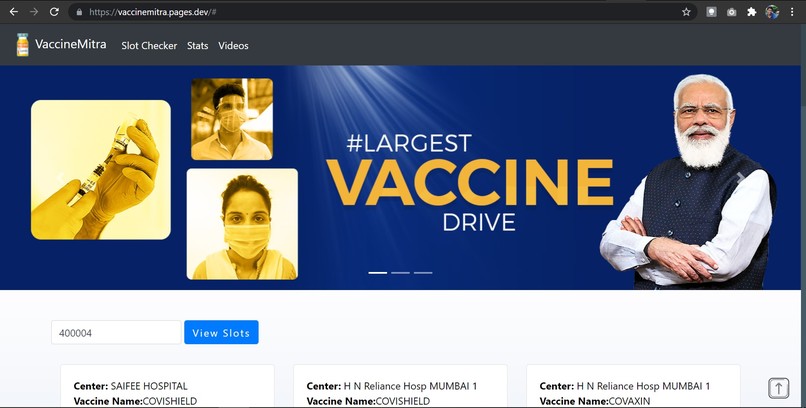Click the browser forward arrow
Viewport: 806px width, 408px height.
coord(34,12)
